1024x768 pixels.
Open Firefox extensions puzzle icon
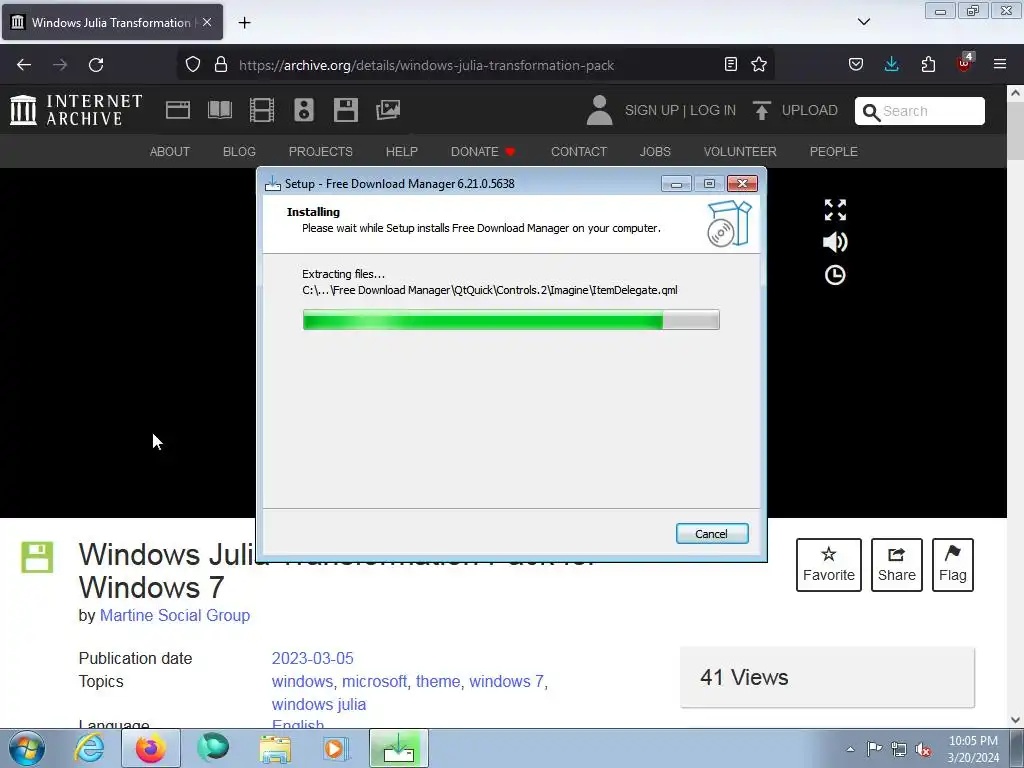coord(928,64)
